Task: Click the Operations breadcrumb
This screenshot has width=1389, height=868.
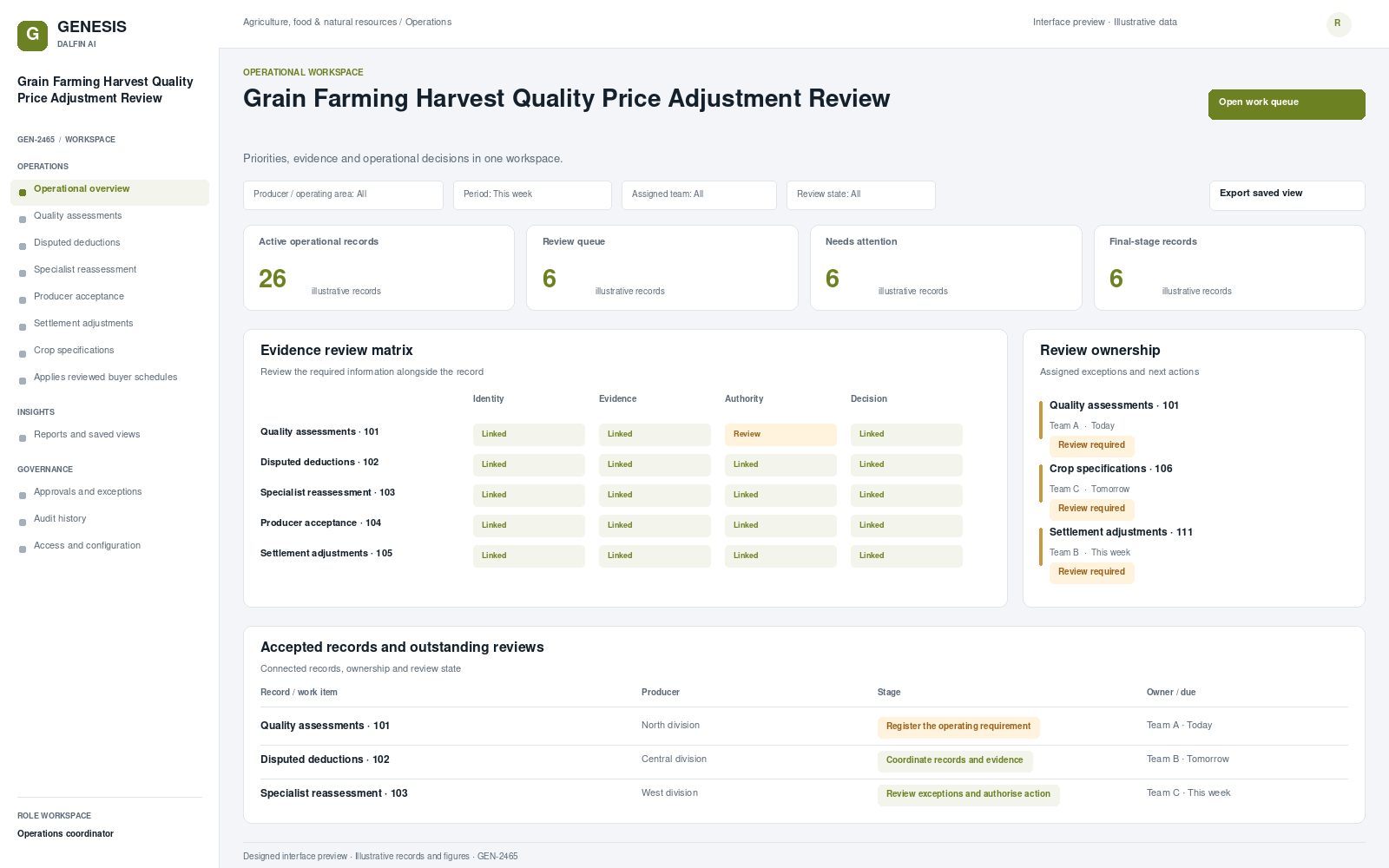Action: pyautogui.click(x=428, y=23)
